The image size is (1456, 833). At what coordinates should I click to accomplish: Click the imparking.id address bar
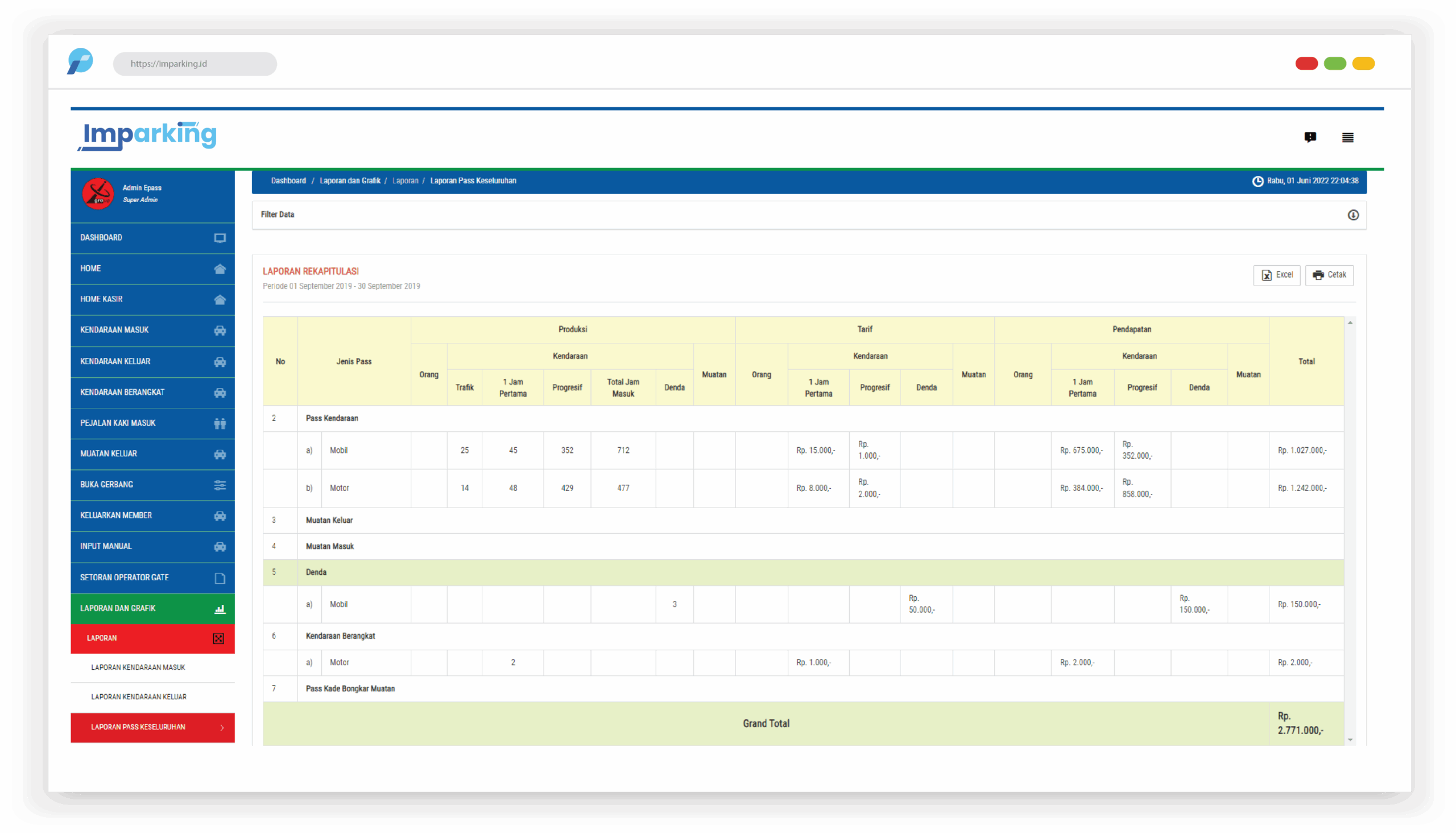click(195, 64)
